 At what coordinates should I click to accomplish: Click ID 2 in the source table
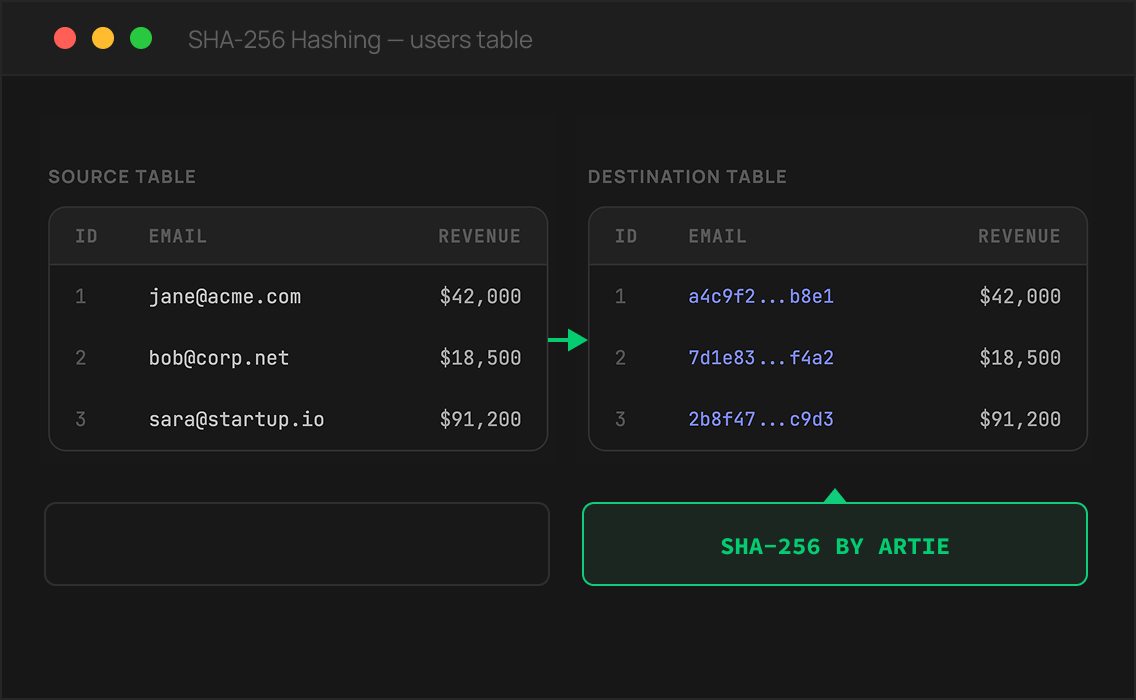tap(80, 358)
